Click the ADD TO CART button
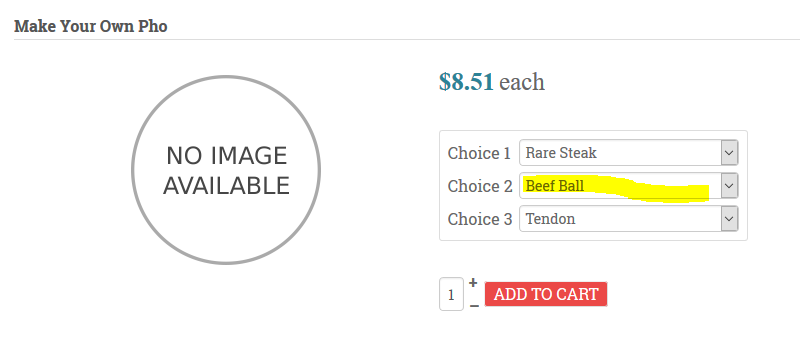Viewport: 800px width, 363px height. pyautogui.click(x=546, y=294)
